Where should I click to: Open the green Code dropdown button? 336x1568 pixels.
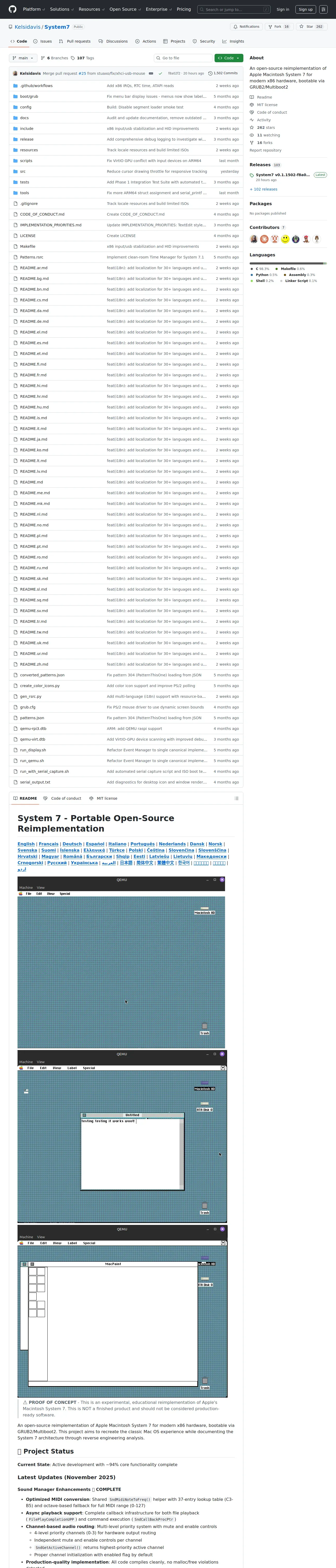coord(229,58)
